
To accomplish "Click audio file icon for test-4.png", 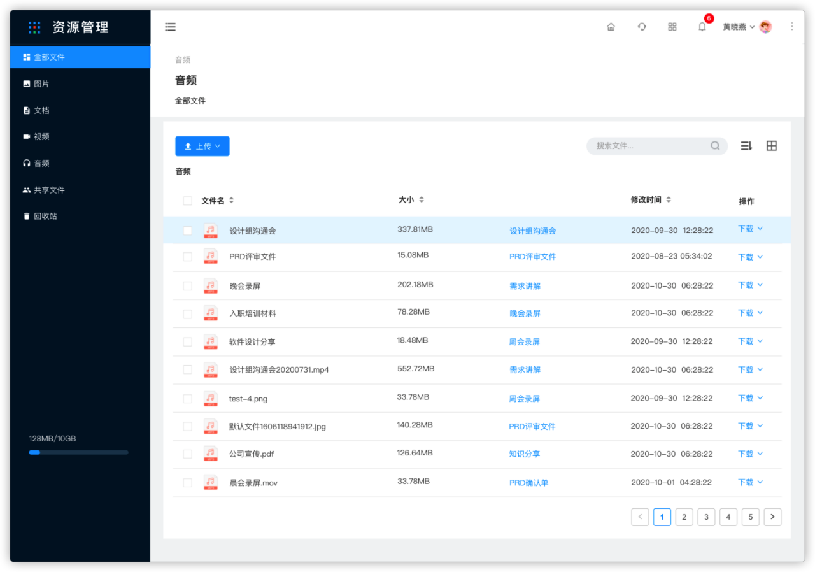I will tap(211, 398).
